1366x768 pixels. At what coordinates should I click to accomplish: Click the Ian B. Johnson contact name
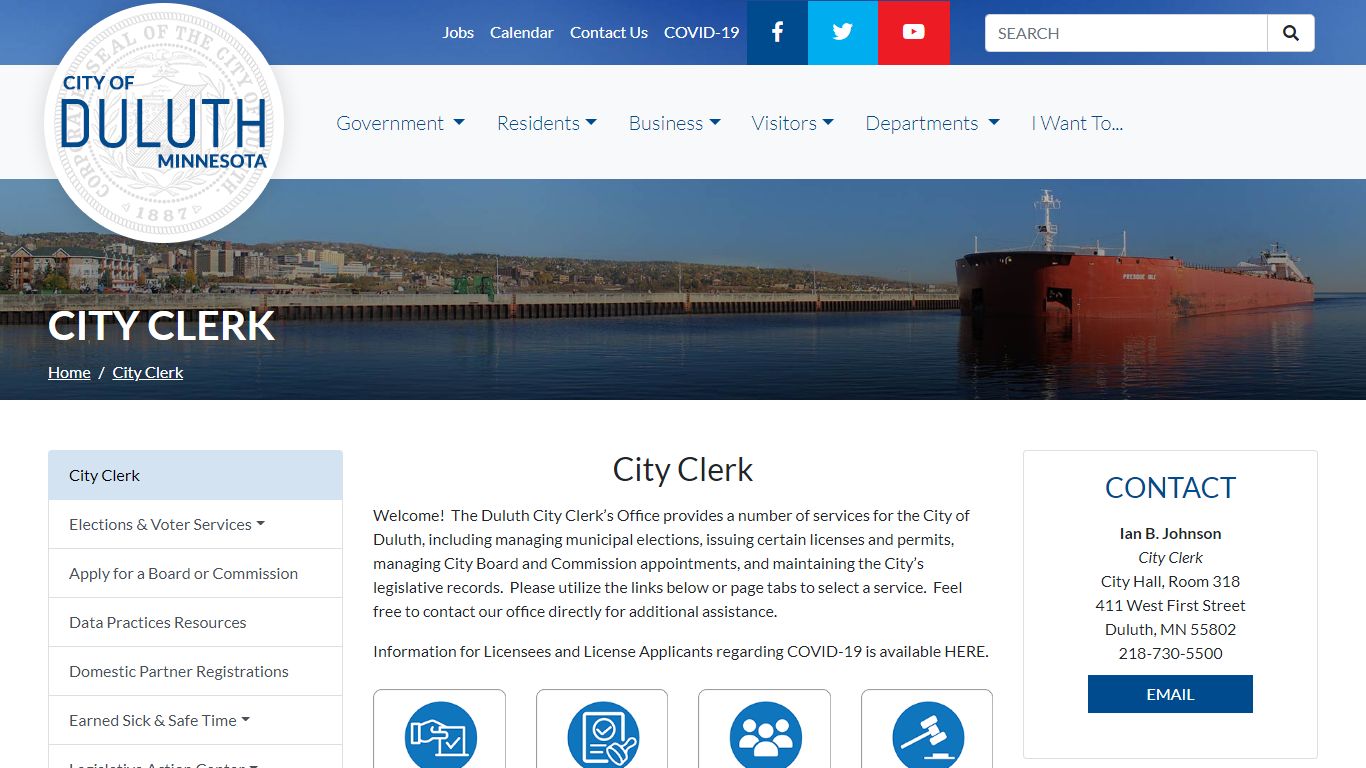click(1170, 533)
